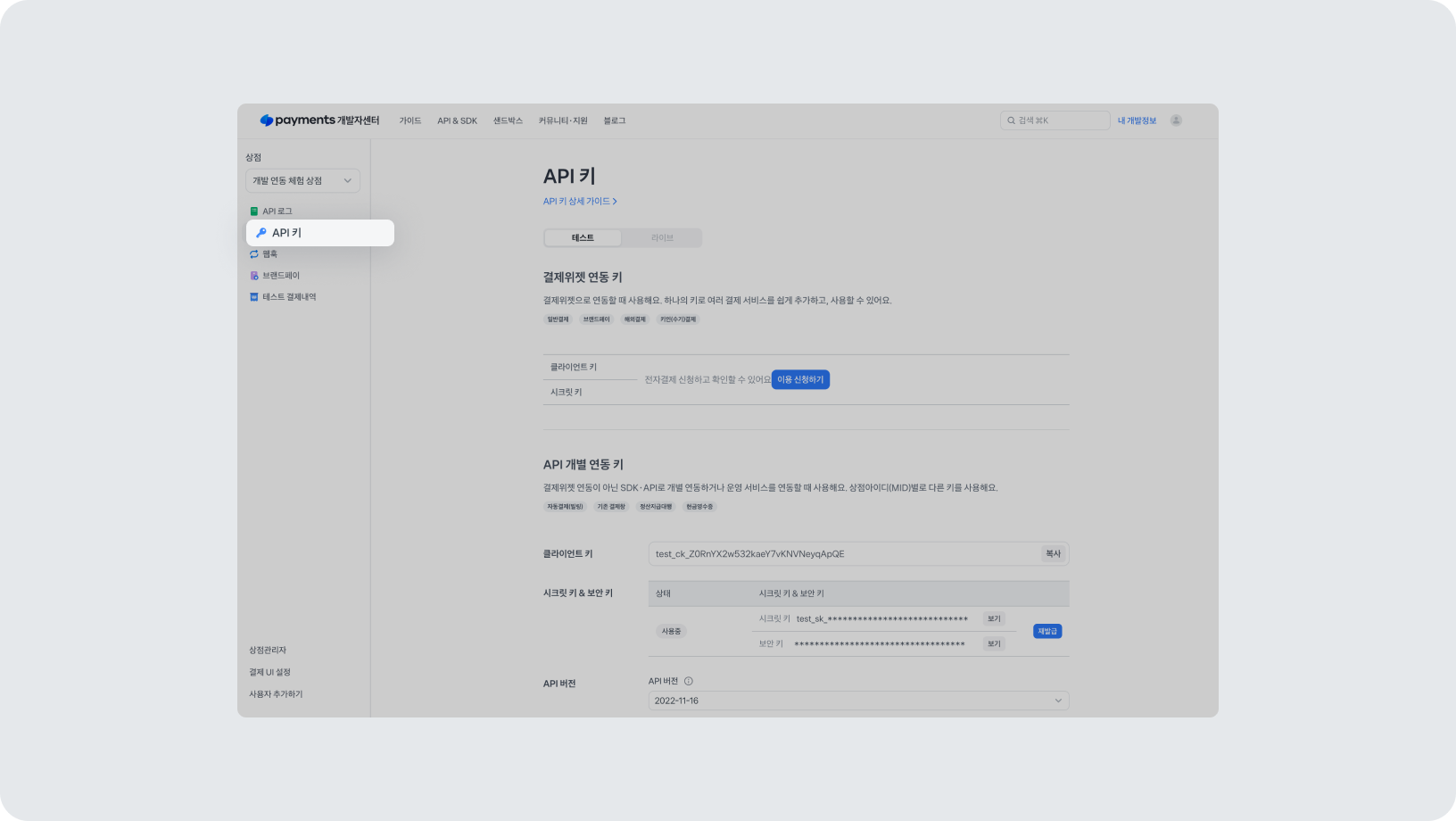
Task: Click the 이용 신청하기 button
Action: point(800,379)
